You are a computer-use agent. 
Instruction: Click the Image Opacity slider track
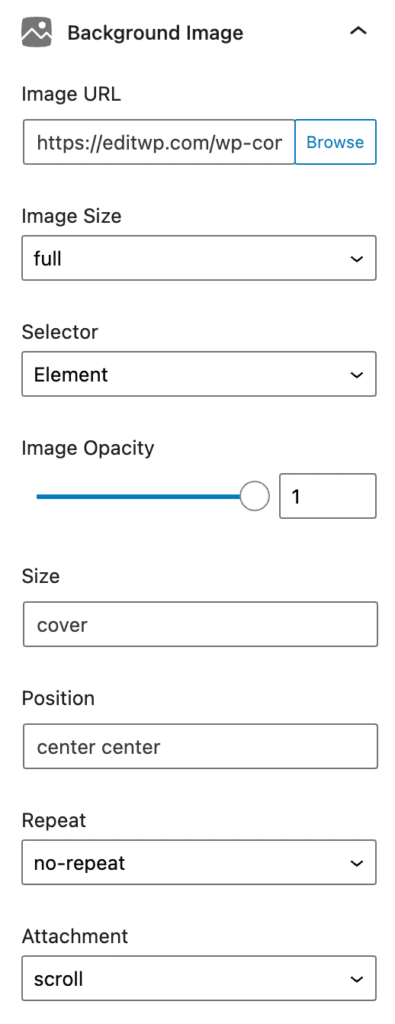click(x=139, y=496)
